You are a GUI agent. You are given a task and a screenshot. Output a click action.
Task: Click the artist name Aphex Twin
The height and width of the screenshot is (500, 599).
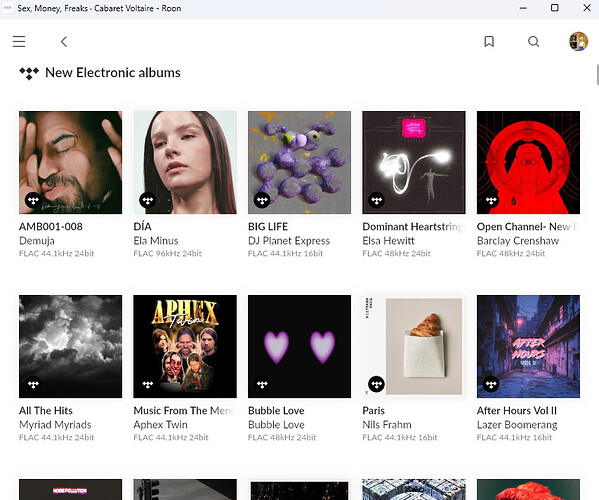coord(160,425)
